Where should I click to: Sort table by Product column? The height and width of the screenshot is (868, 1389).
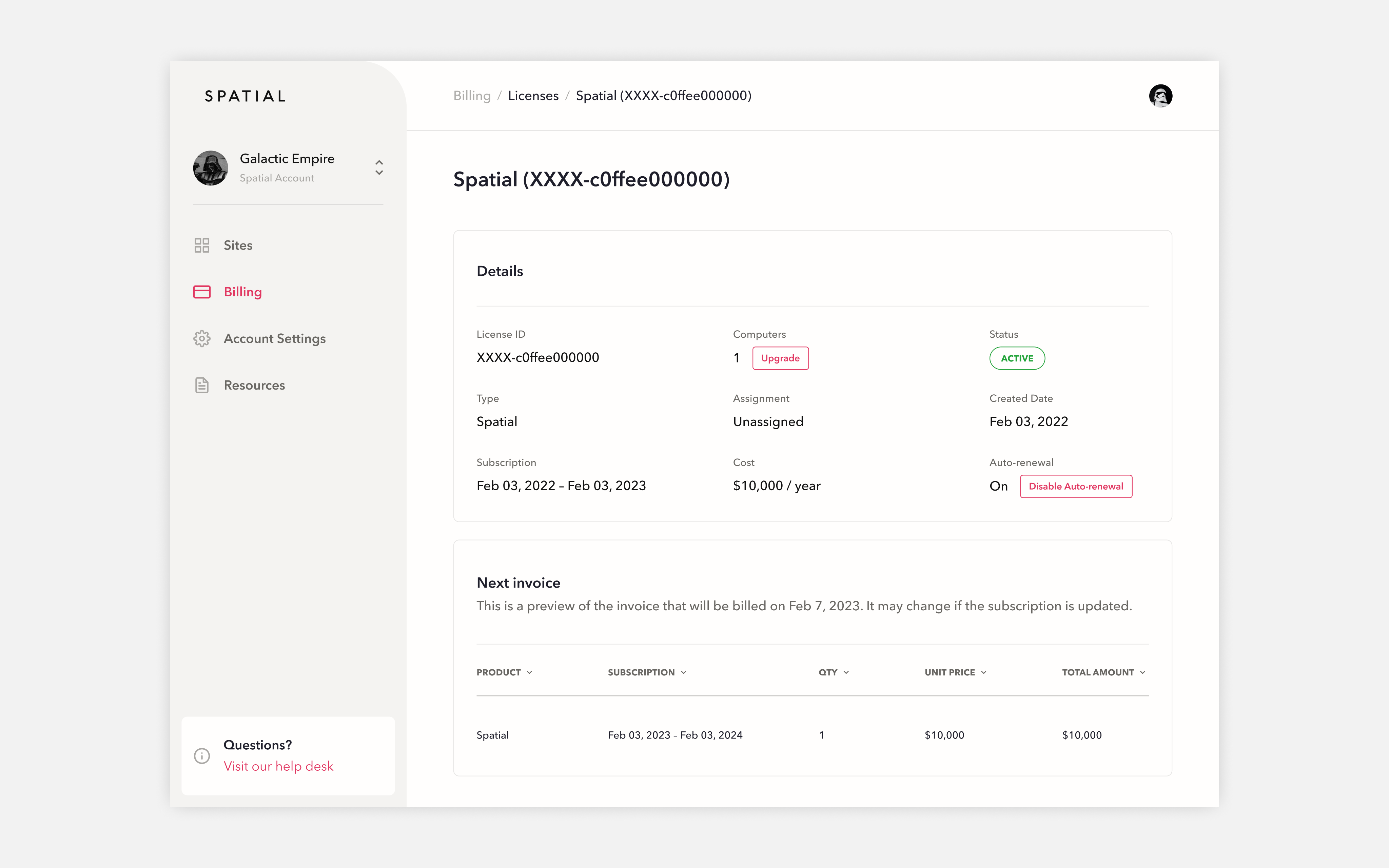[504, 672]
